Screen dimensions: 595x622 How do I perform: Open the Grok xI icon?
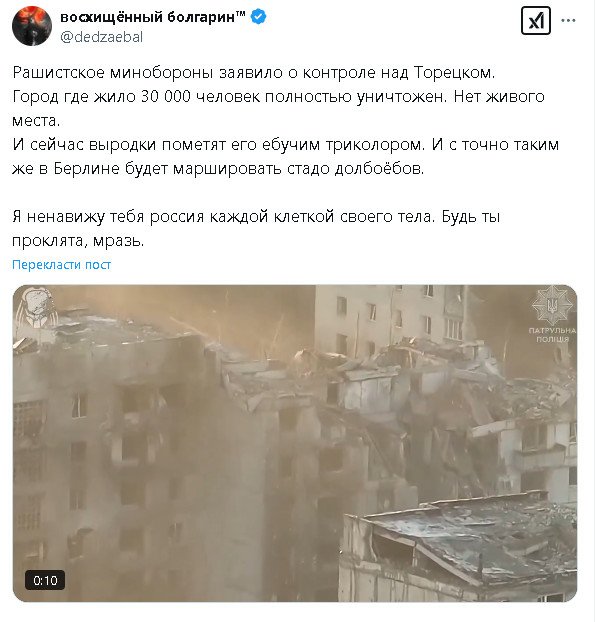(536, 21)
